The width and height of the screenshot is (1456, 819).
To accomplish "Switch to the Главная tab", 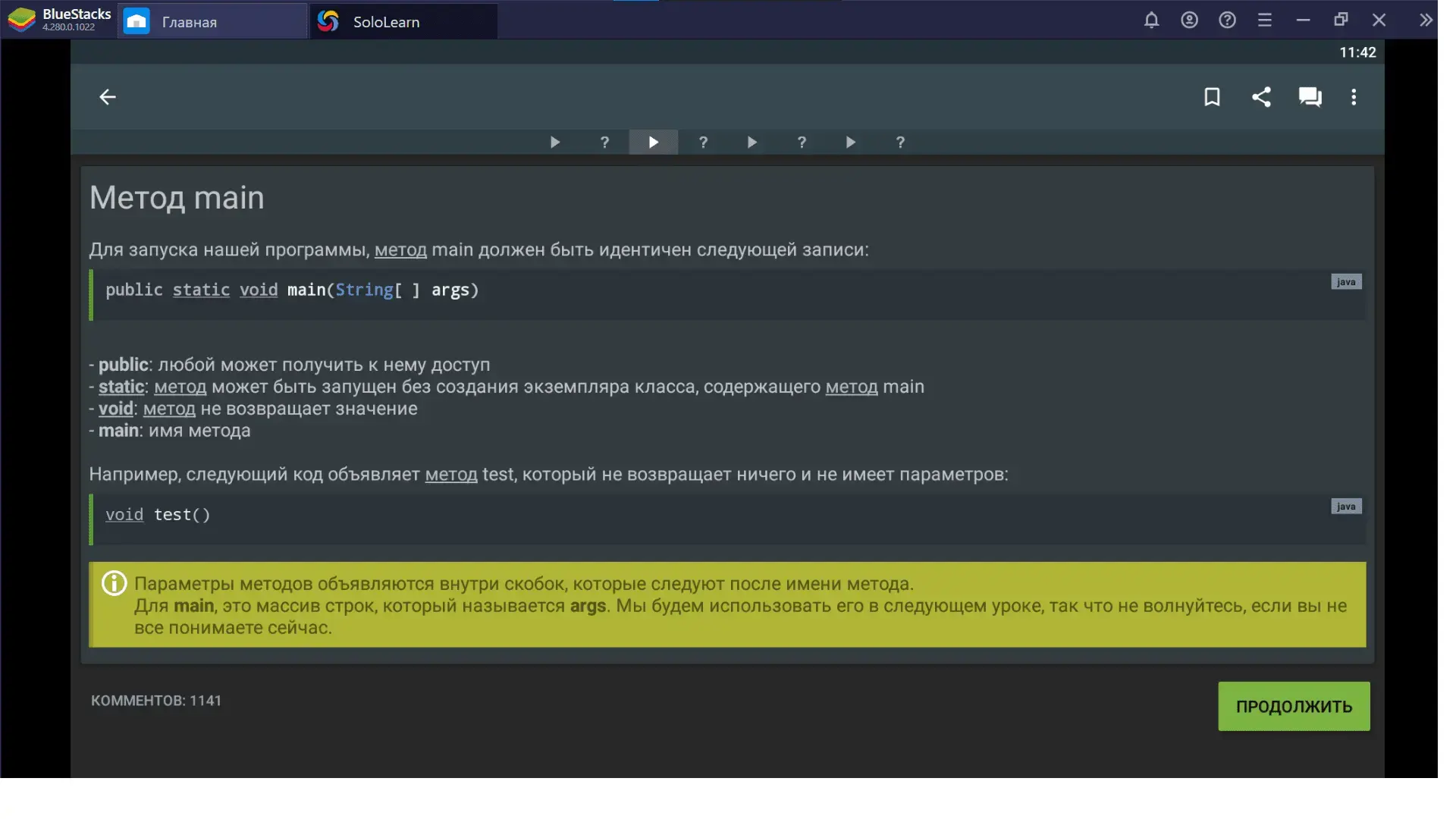I will [212, 21].
